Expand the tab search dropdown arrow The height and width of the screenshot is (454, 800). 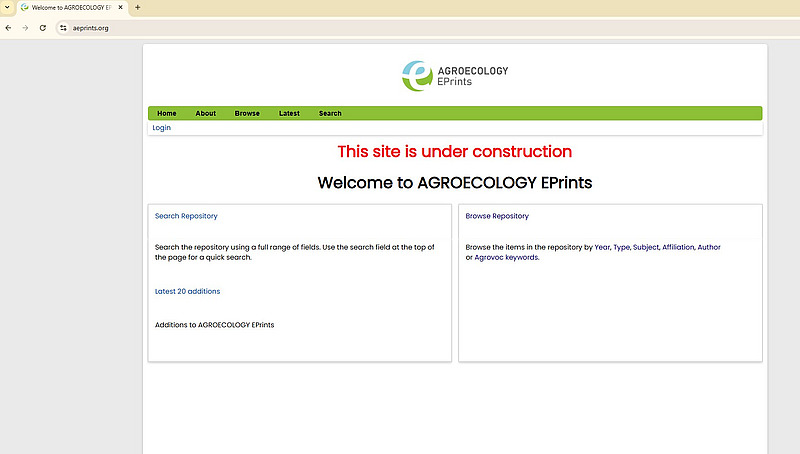(x=7, y=8)
